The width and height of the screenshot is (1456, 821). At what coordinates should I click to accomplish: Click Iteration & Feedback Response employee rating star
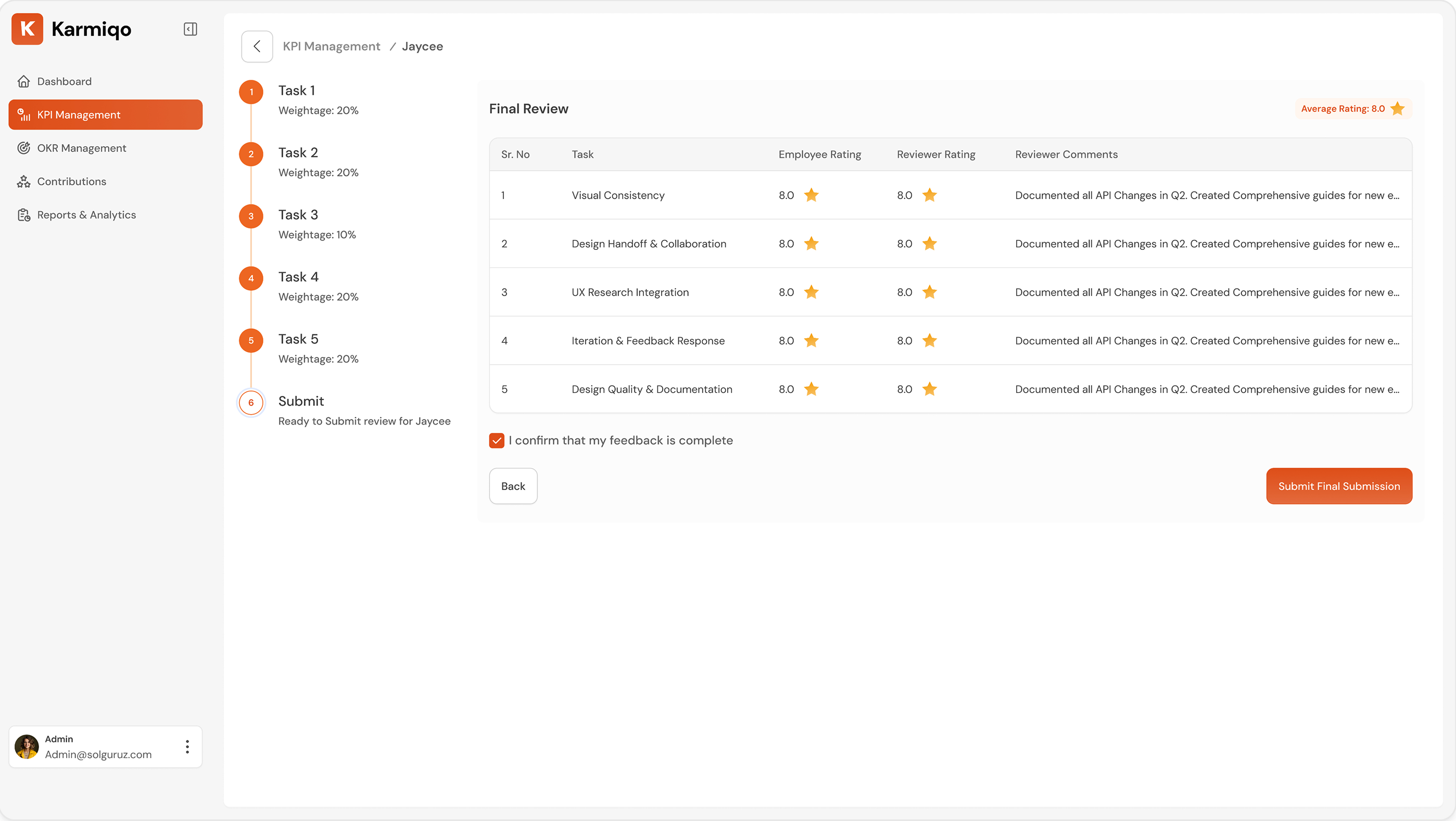pos(811,341)
